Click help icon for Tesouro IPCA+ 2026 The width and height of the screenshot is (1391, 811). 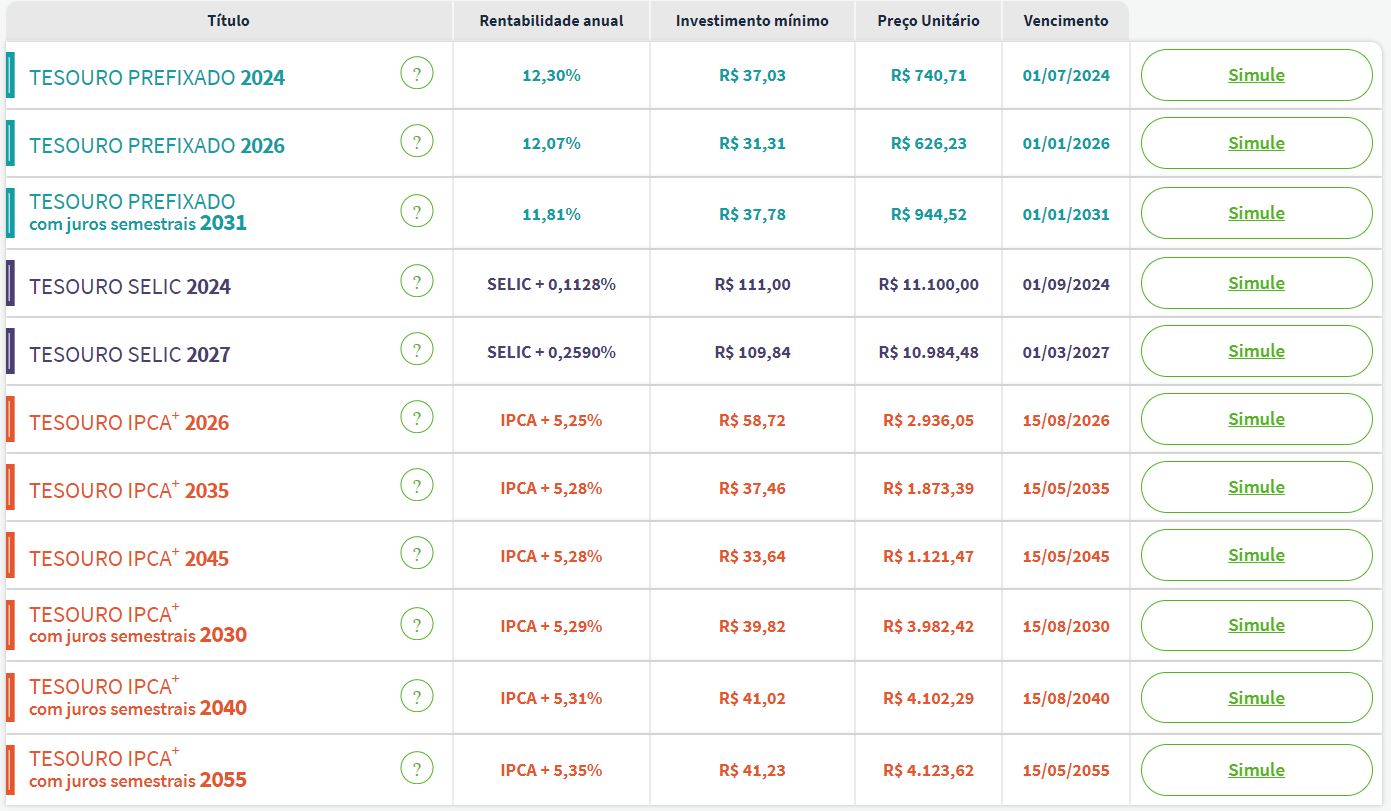pyautogui.click(x=417, y=419)
